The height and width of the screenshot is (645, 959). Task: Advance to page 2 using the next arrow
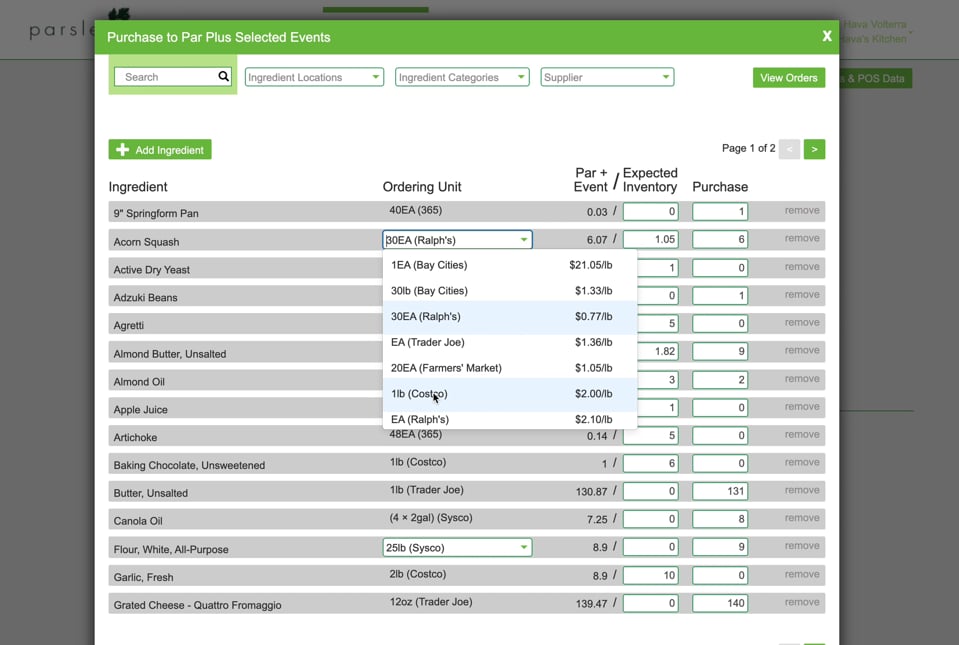click(x=813, y=148)
